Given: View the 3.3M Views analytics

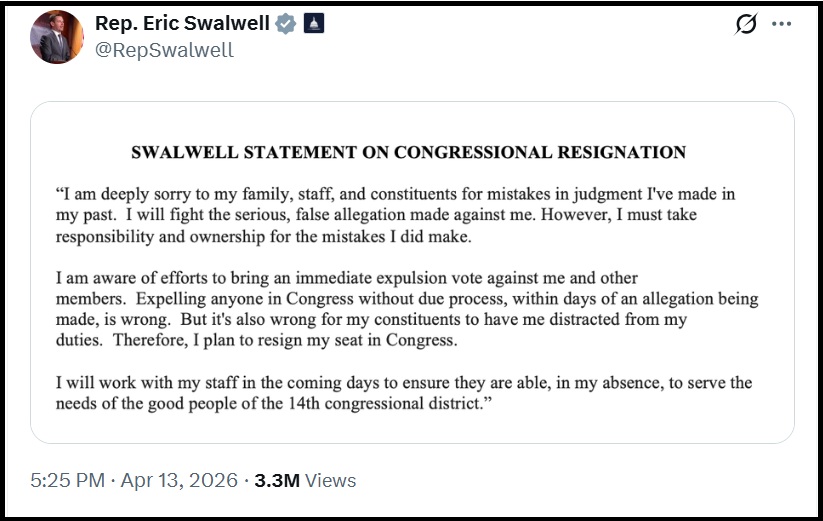Looking at the screenshot, I should (305, 481).
